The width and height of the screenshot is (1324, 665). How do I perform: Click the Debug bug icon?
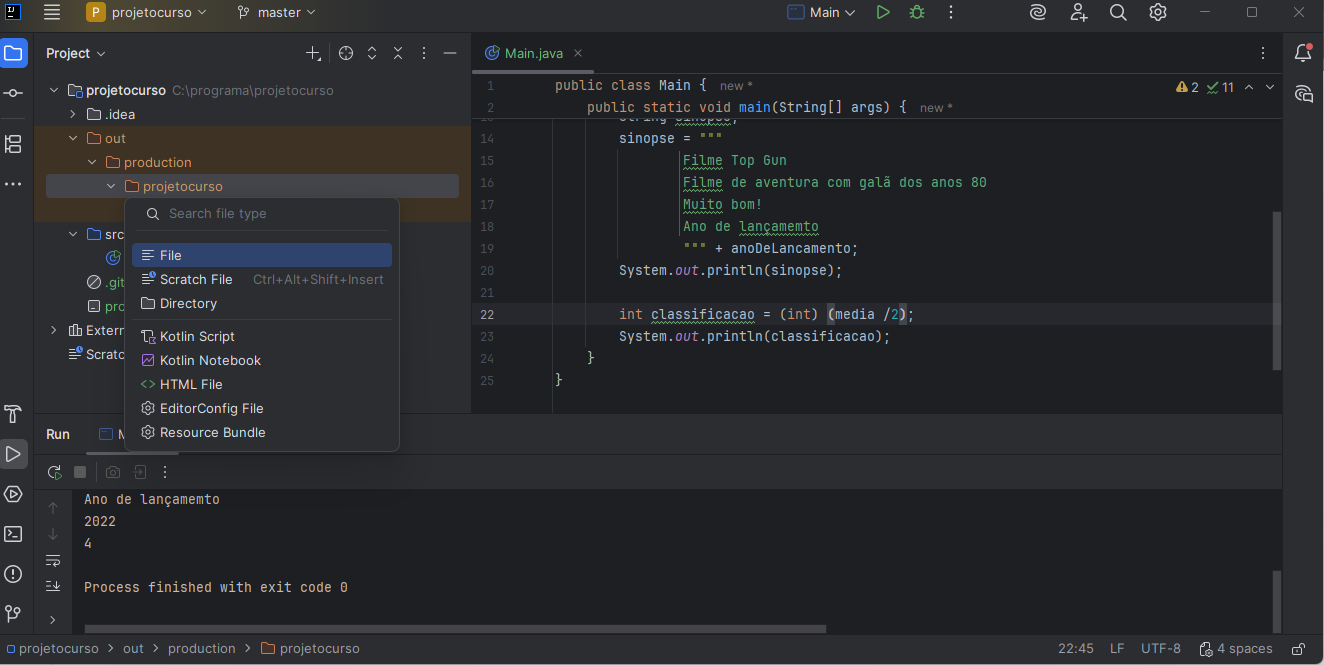click(916, 13)
